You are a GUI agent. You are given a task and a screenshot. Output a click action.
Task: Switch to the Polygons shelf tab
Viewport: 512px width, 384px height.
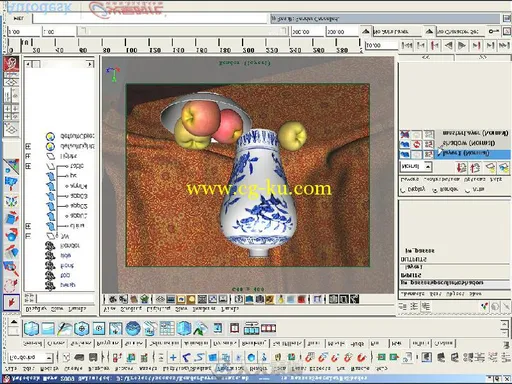[x=107, y=343]
